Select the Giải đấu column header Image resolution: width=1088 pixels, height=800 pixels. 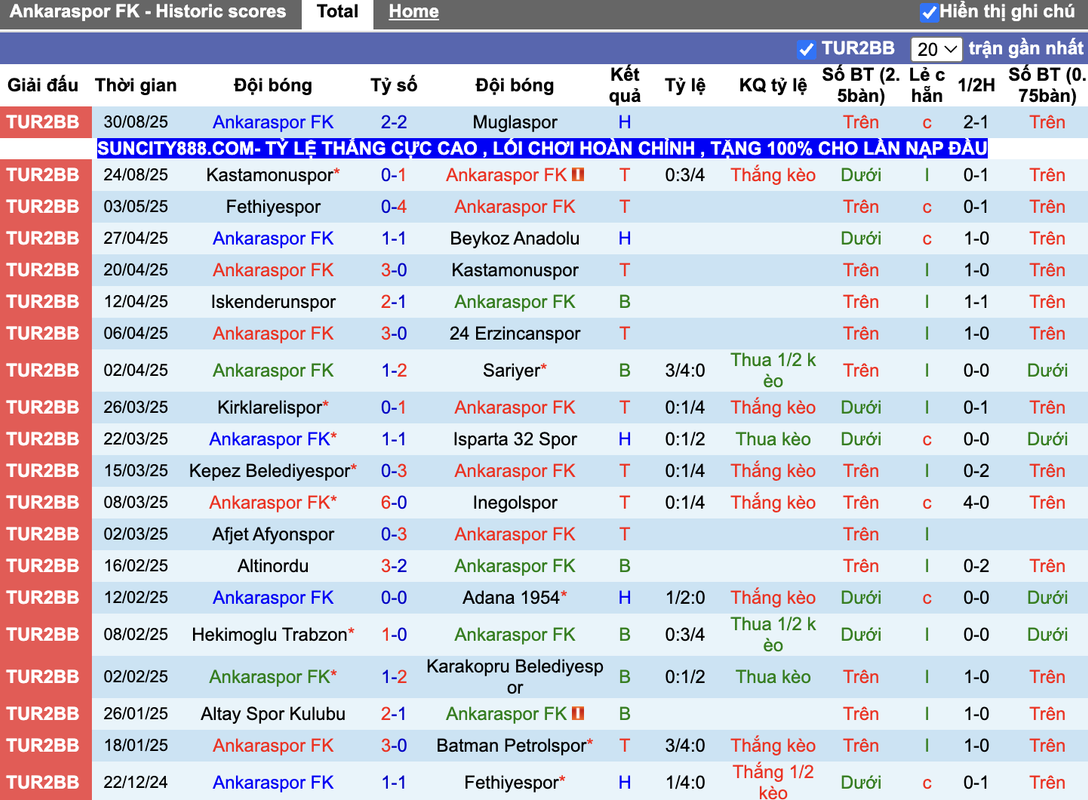tap(43, 85)
